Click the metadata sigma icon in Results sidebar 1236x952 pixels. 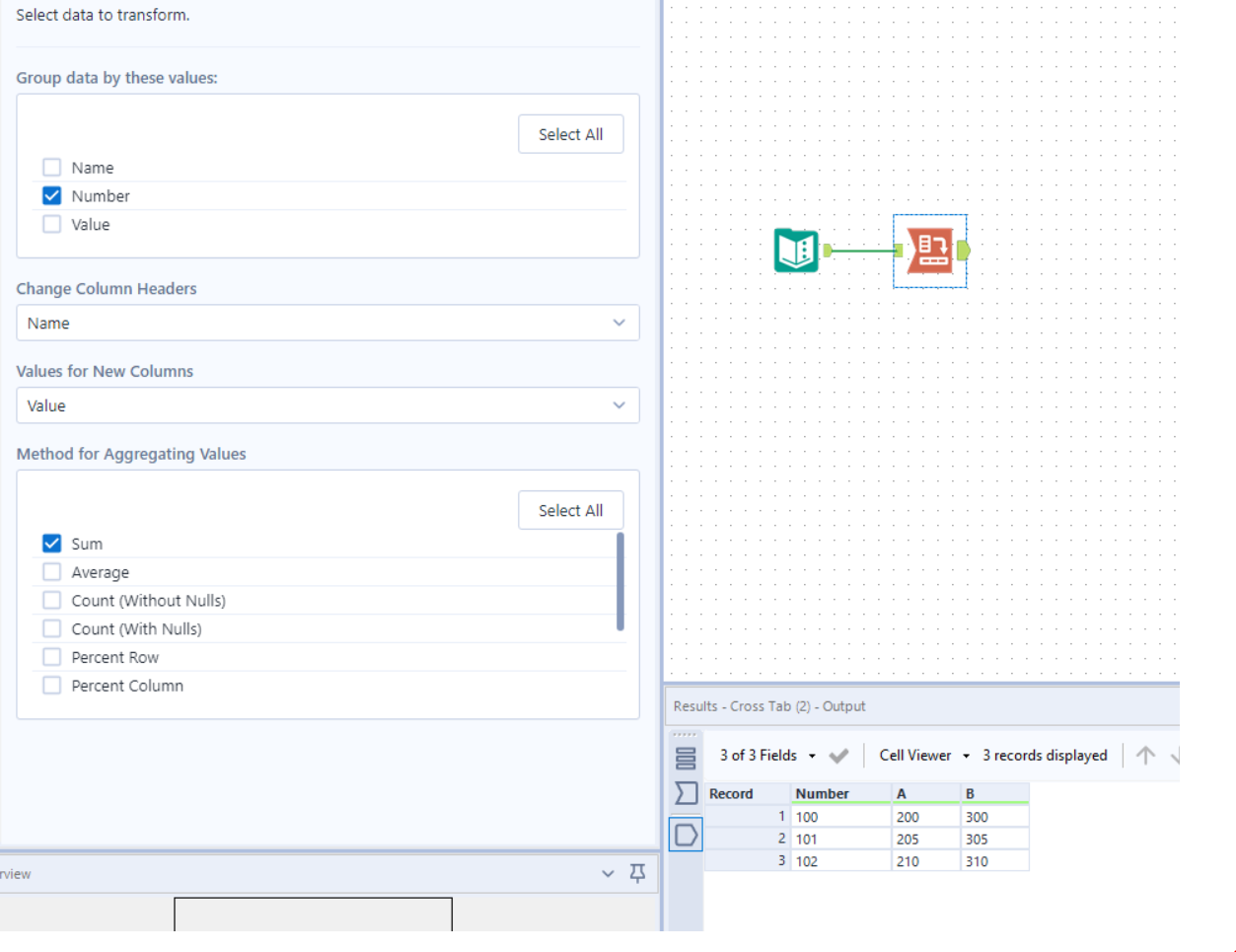pos(686,792)
